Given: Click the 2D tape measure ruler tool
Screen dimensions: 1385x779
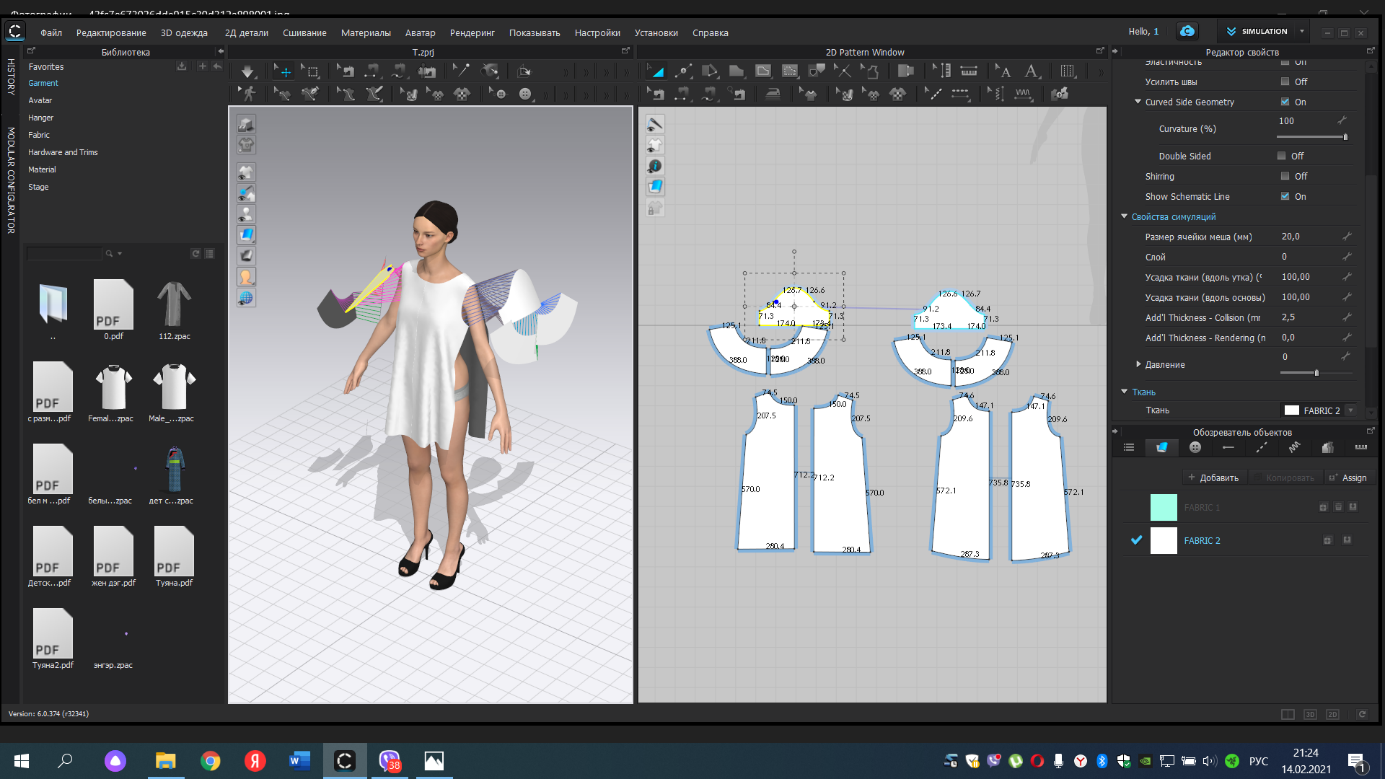Looking at the screenshot, I should coord(969,72).
